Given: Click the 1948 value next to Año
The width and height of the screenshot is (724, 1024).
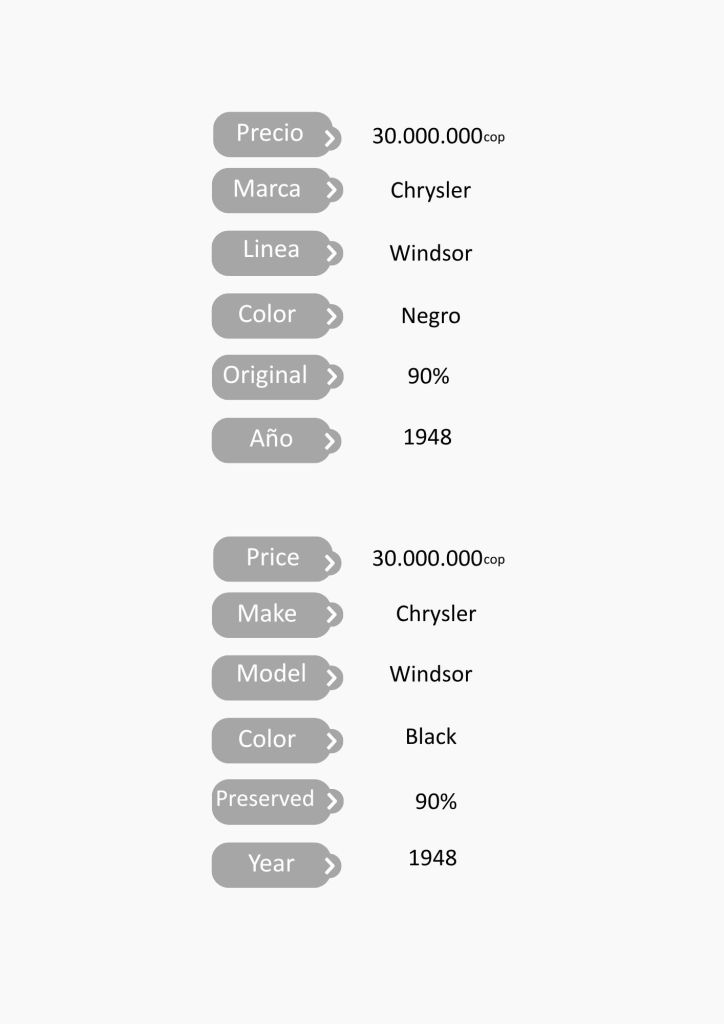Looking at the screenshot, I should [428, 437].
